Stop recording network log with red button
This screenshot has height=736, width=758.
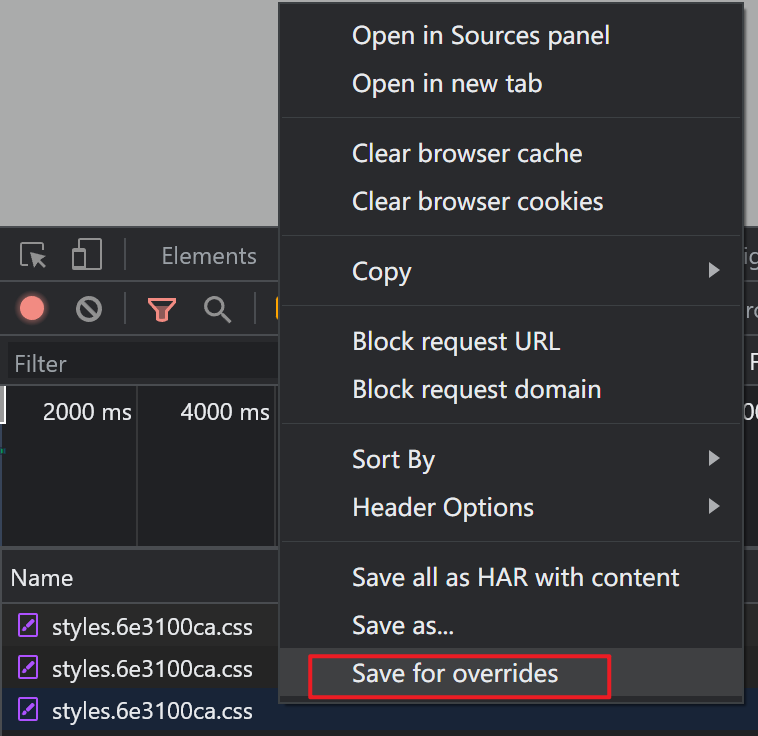pyautogui.click(x=32, y=309)
